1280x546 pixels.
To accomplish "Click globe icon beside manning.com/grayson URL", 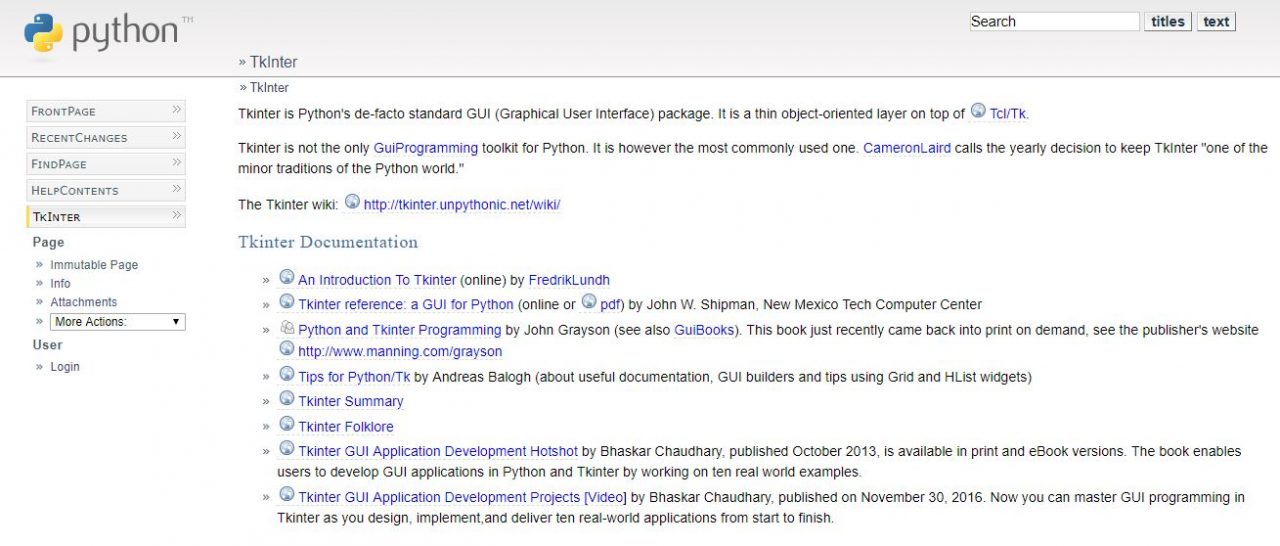I will pos(287,349).
